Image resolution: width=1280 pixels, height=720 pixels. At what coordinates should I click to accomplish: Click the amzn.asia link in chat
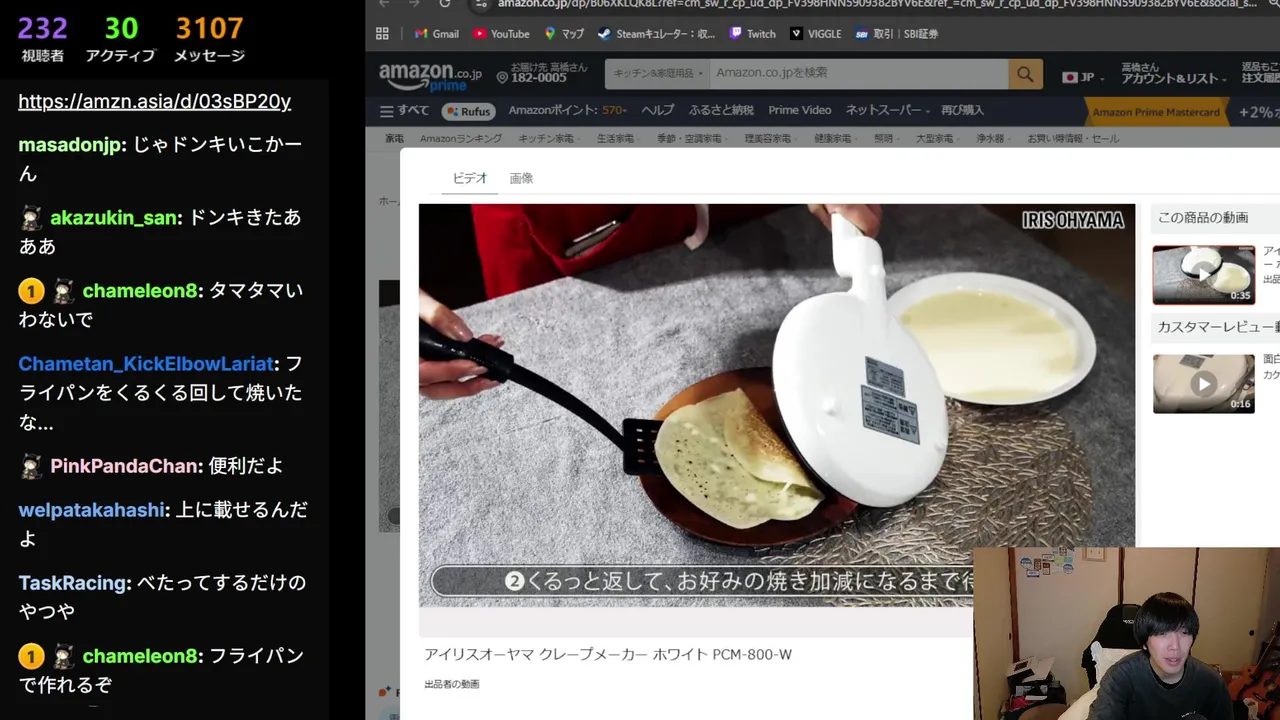point(155,101)
